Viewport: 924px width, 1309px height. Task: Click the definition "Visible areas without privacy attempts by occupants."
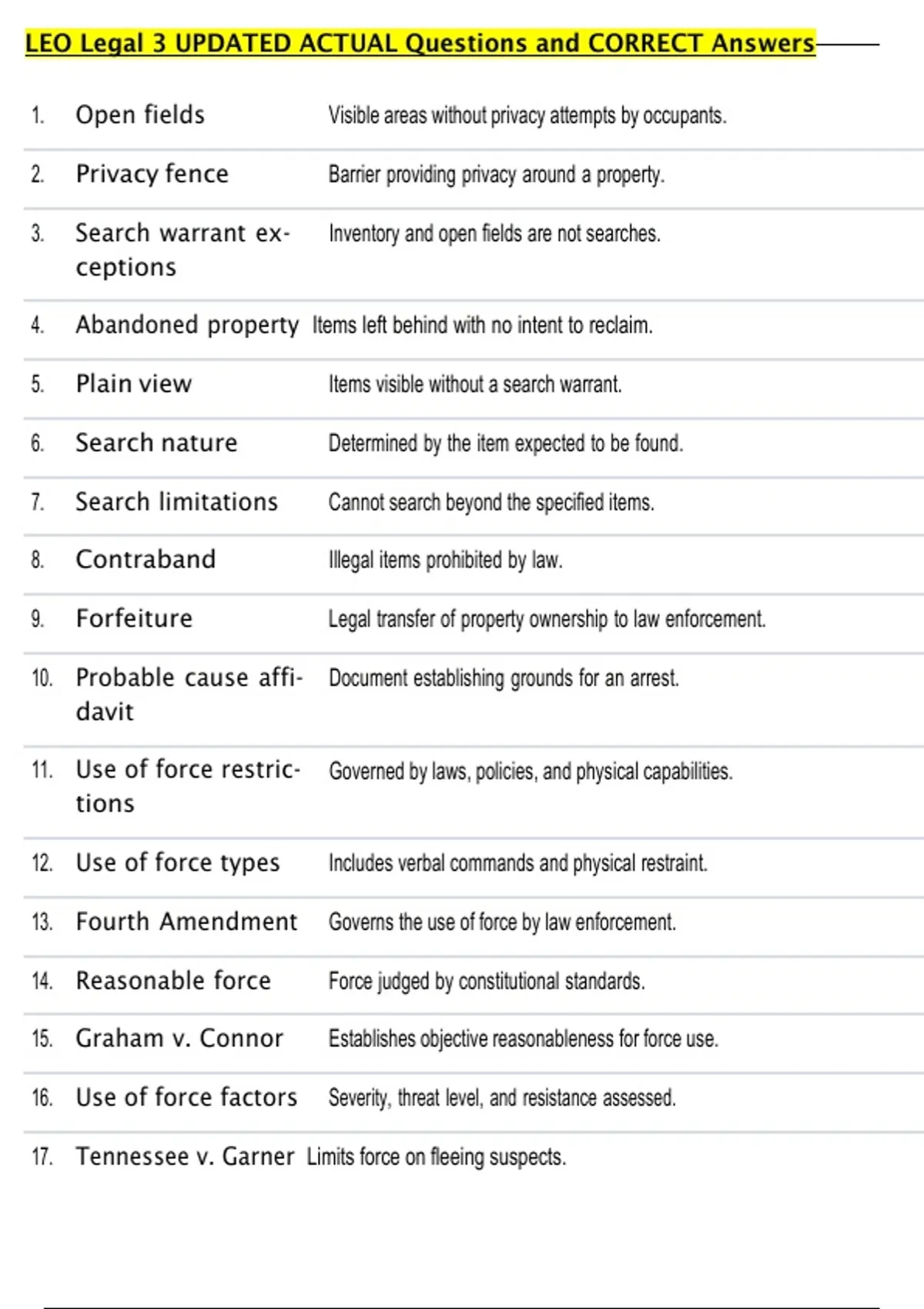pos(527,115)
